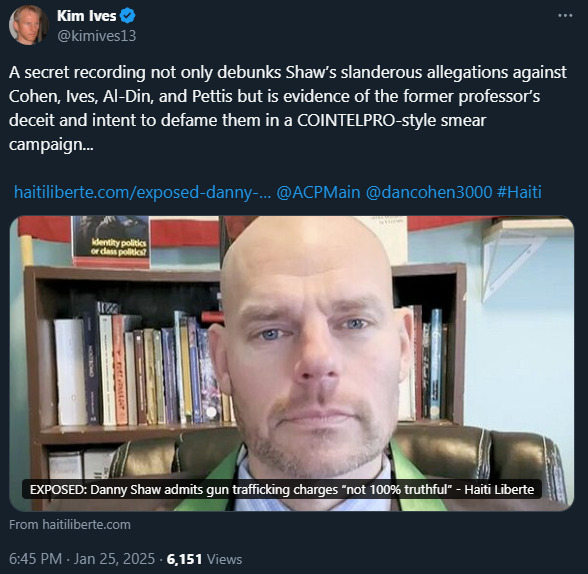Click the Kim Ives display name
Viewport: 588px width, 574px height.
pyautogui.click(x=87, y=16)
